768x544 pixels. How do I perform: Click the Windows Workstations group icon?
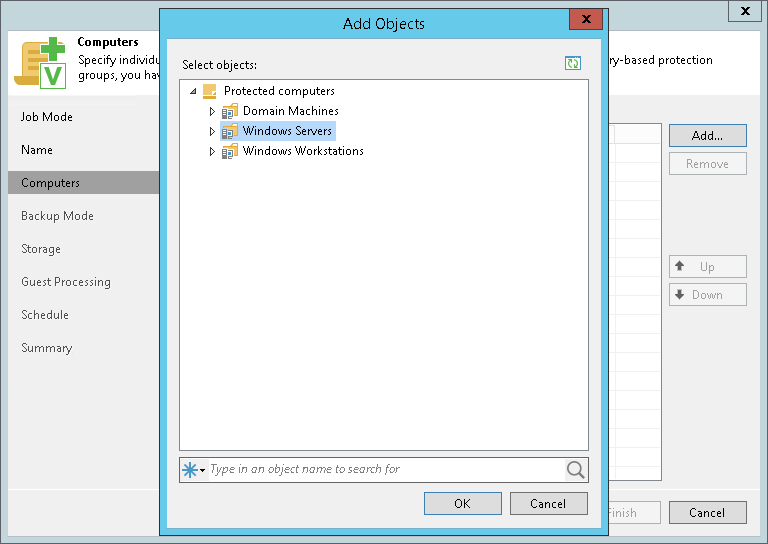pyautogui.click(x=230, y=151)
